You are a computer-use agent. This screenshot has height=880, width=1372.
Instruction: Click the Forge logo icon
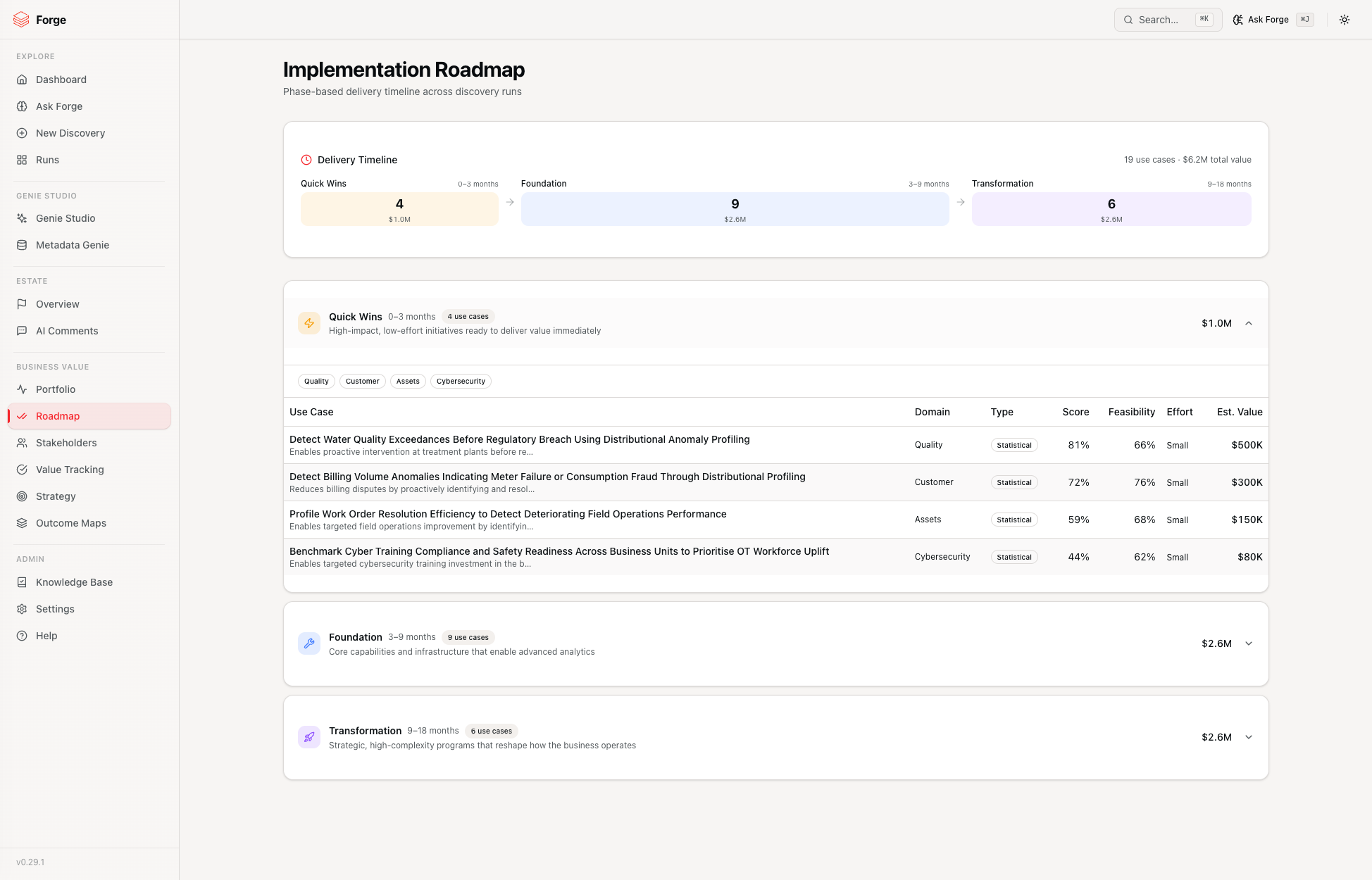click(21, 20)
